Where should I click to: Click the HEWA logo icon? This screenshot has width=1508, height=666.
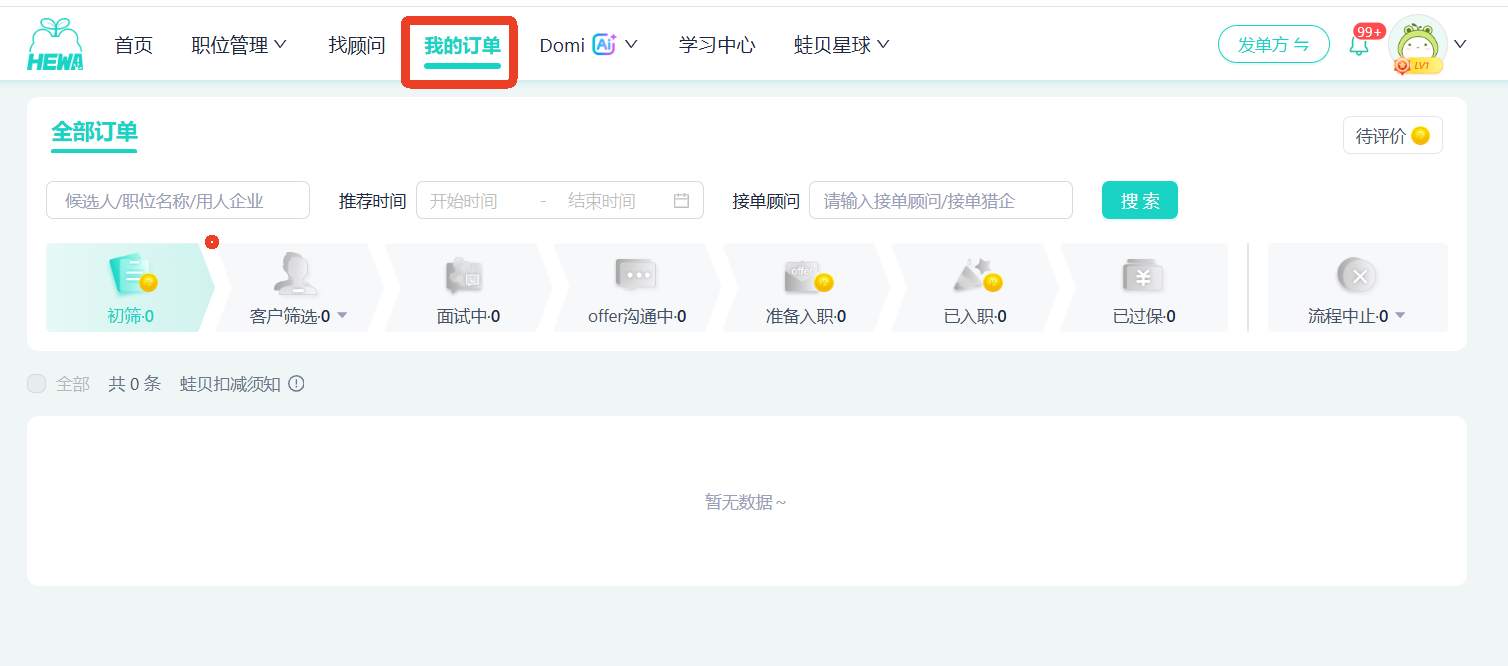click(x=55, y=45)
